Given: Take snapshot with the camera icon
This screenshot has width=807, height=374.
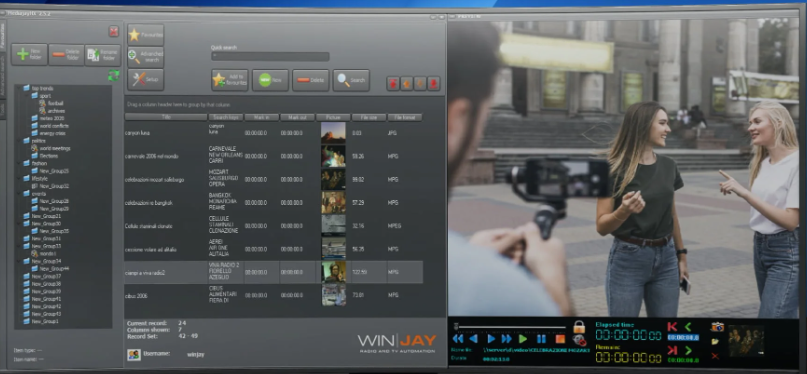Looking at the screenshot, I should pos(717,327).
